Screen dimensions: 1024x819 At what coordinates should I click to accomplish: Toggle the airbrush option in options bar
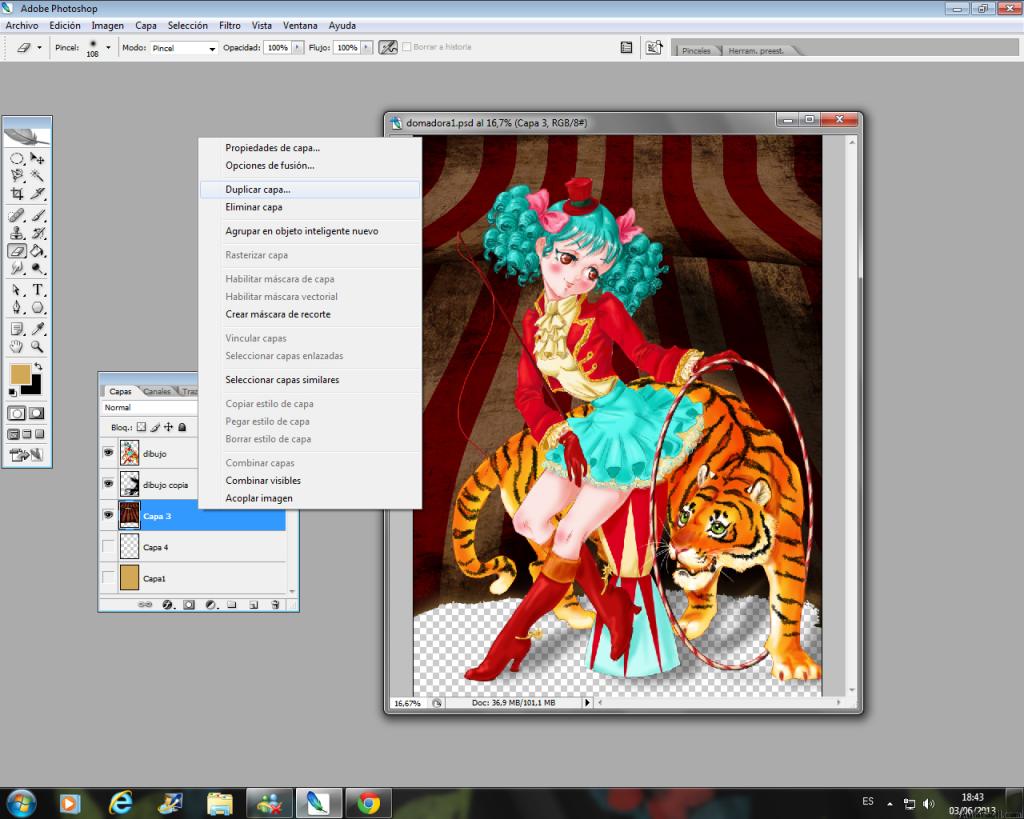(x=388, y=48)
